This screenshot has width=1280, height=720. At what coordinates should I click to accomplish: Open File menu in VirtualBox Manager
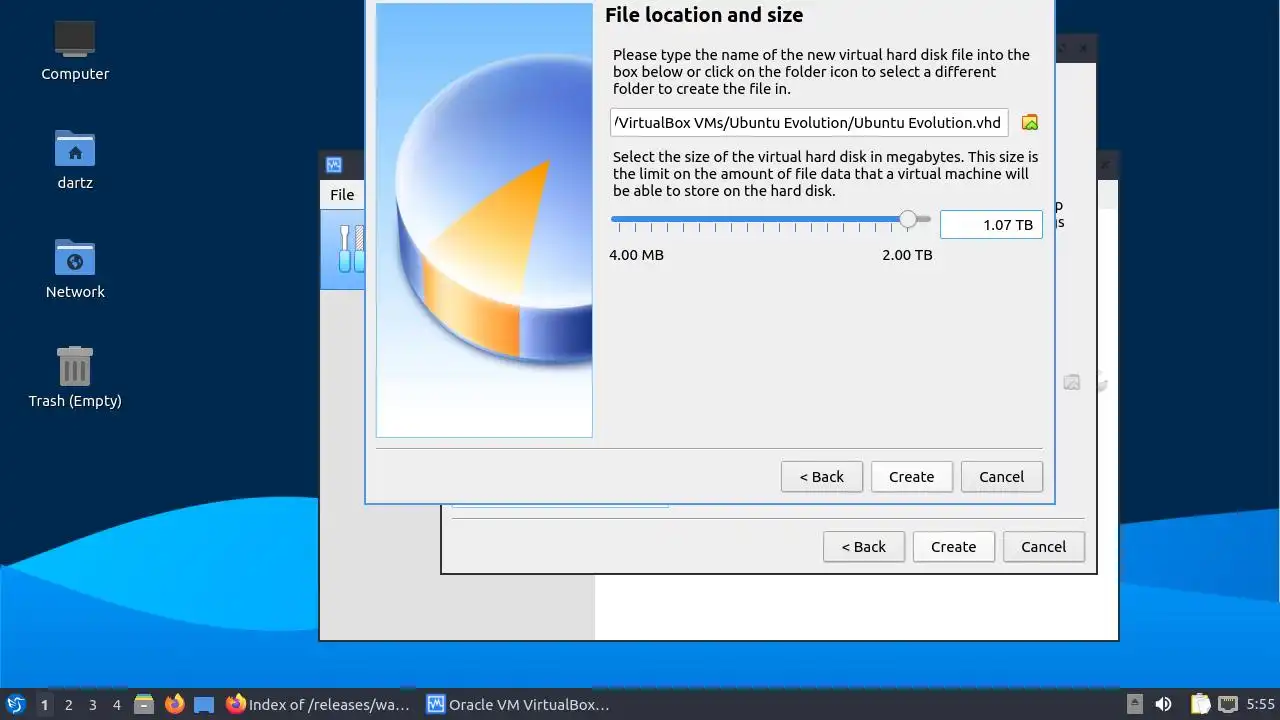[342, 195]
